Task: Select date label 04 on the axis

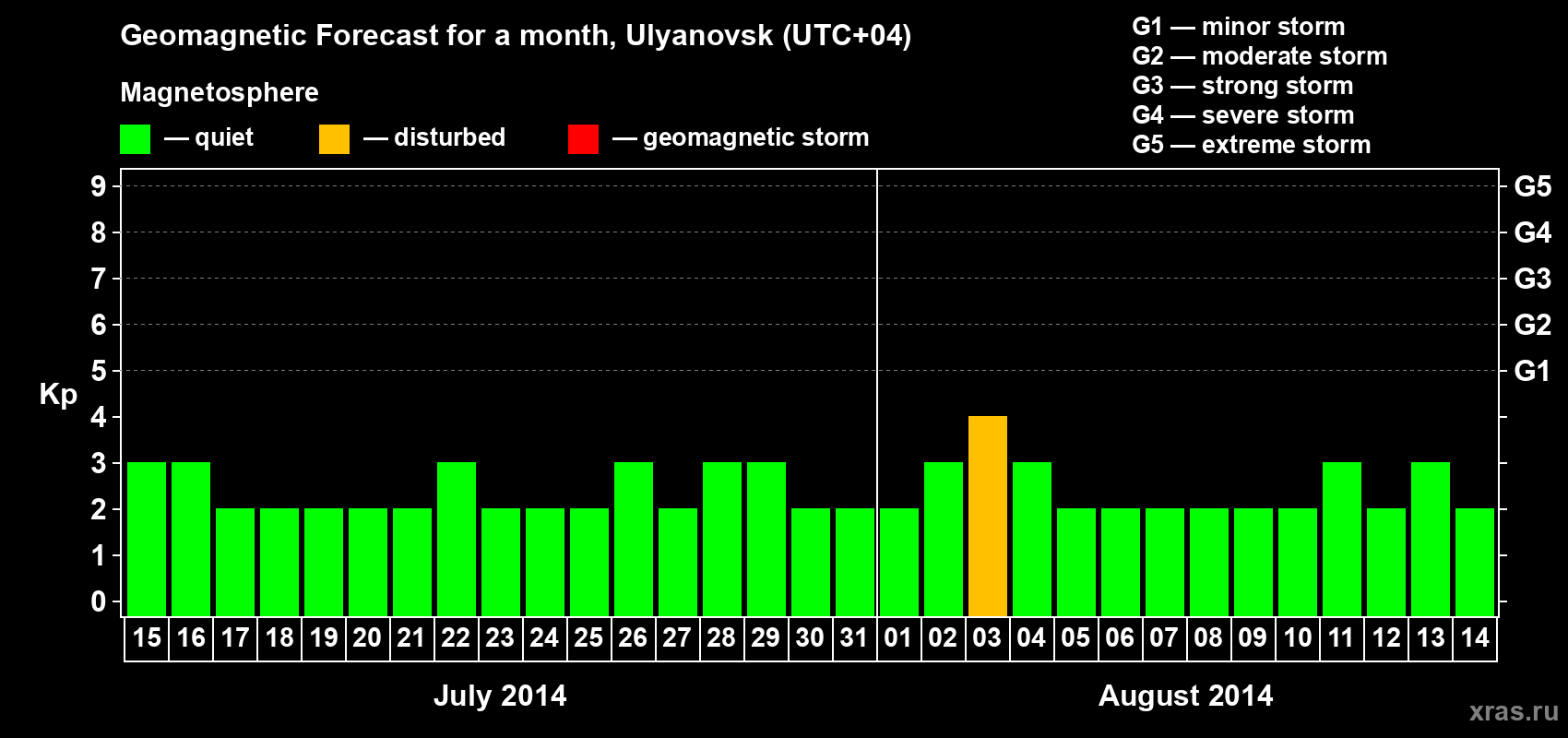Action: (x=1031, y=638)
